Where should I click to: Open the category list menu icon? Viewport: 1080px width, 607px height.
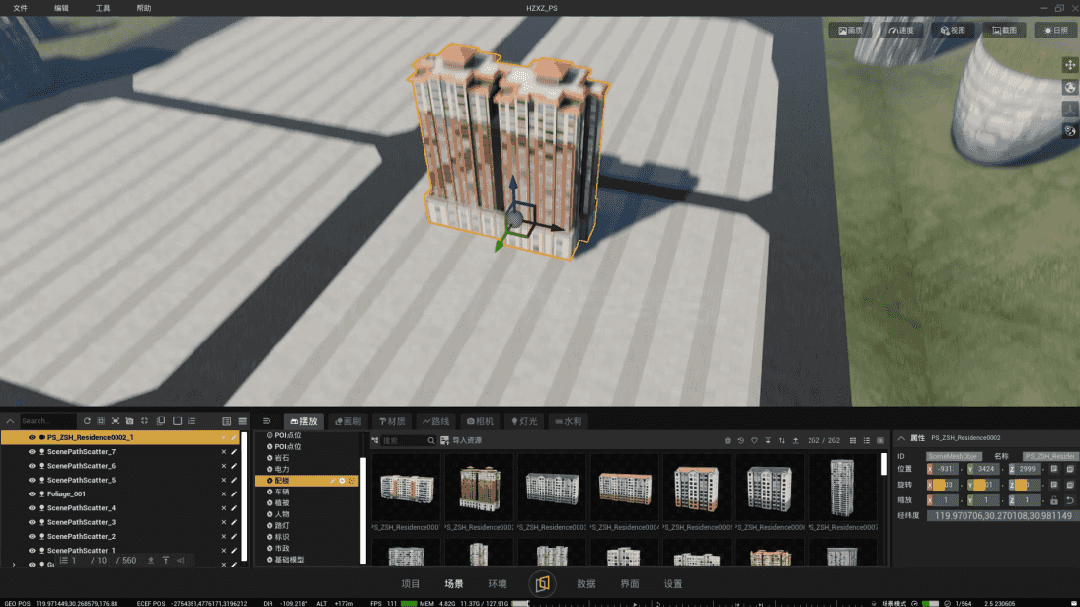coord(267,421)
